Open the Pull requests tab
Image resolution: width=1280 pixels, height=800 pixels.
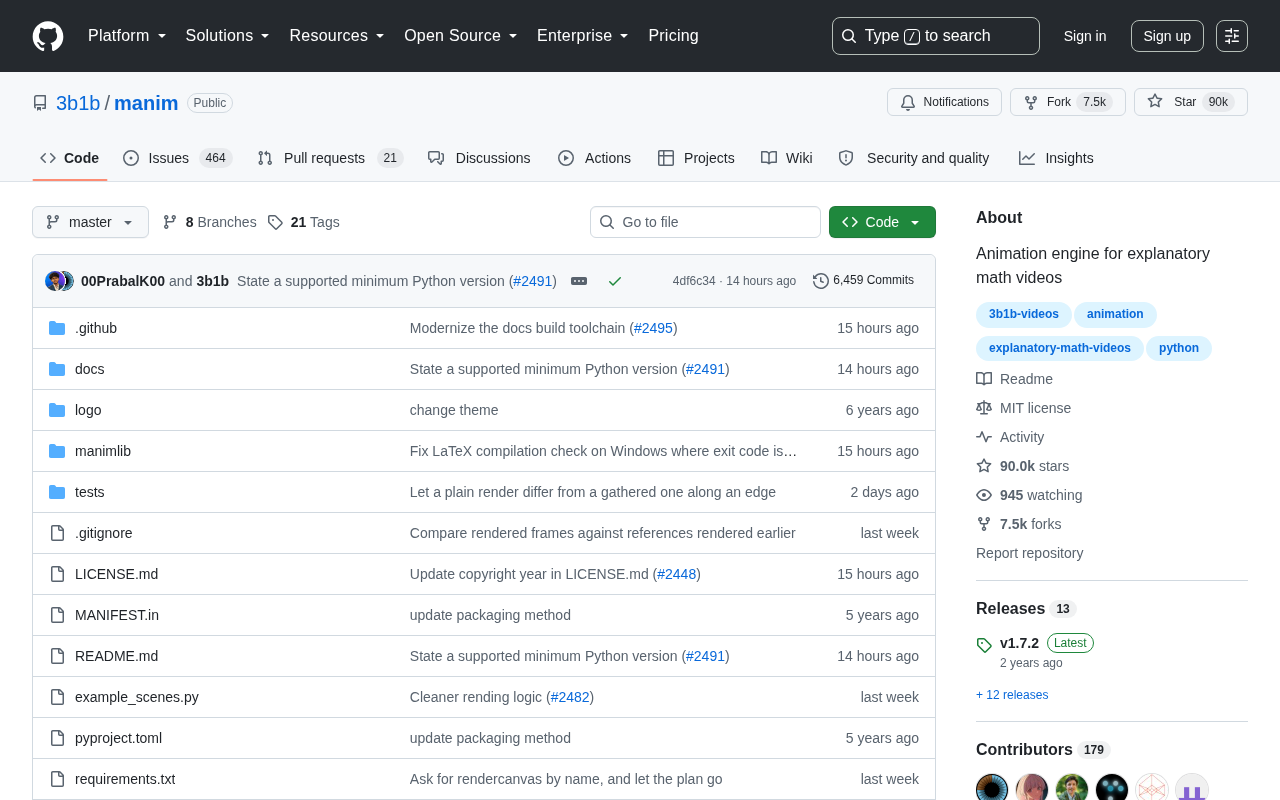[330, 158]
